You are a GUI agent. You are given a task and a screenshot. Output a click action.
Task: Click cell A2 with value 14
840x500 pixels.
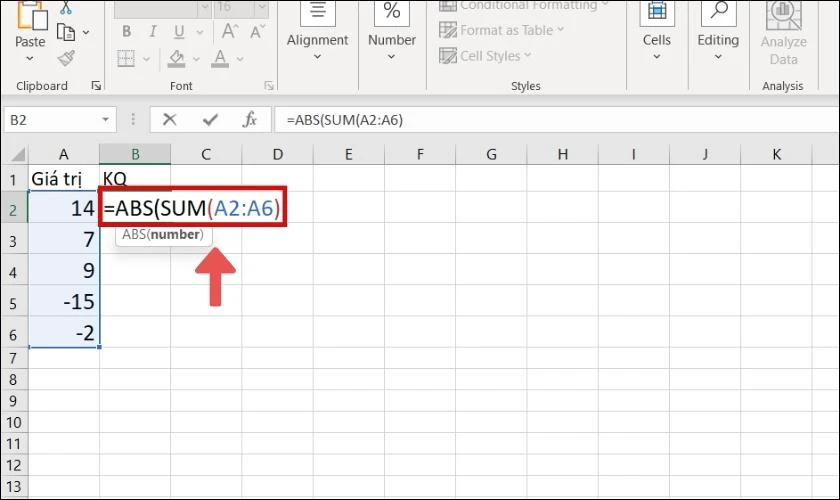tap(64, 208)
